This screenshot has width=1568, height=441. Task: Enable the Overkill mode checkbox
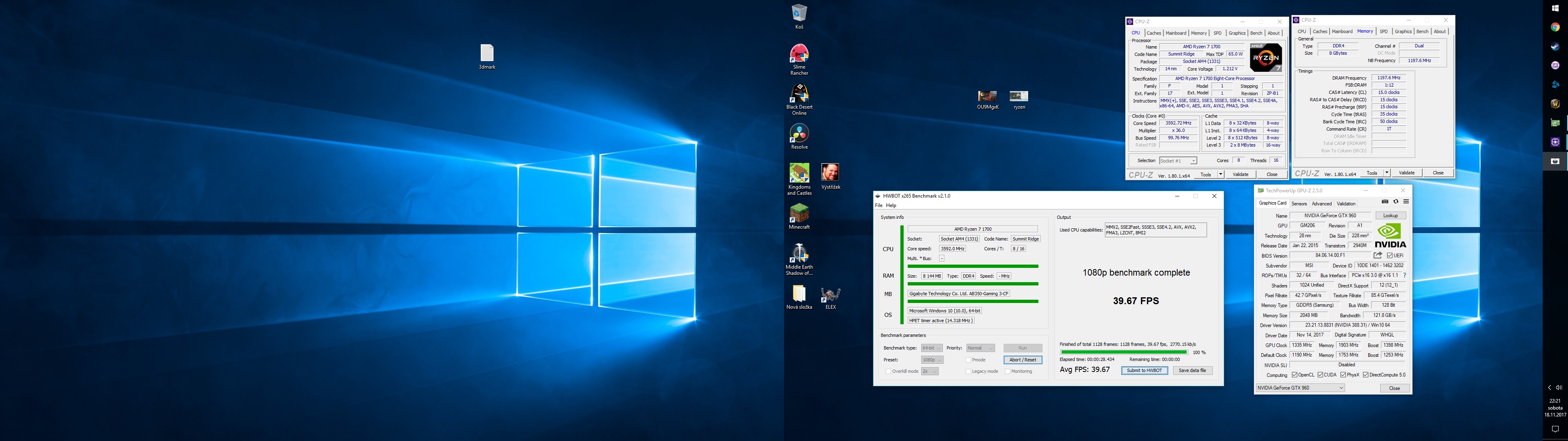click(x=888, y=371)
